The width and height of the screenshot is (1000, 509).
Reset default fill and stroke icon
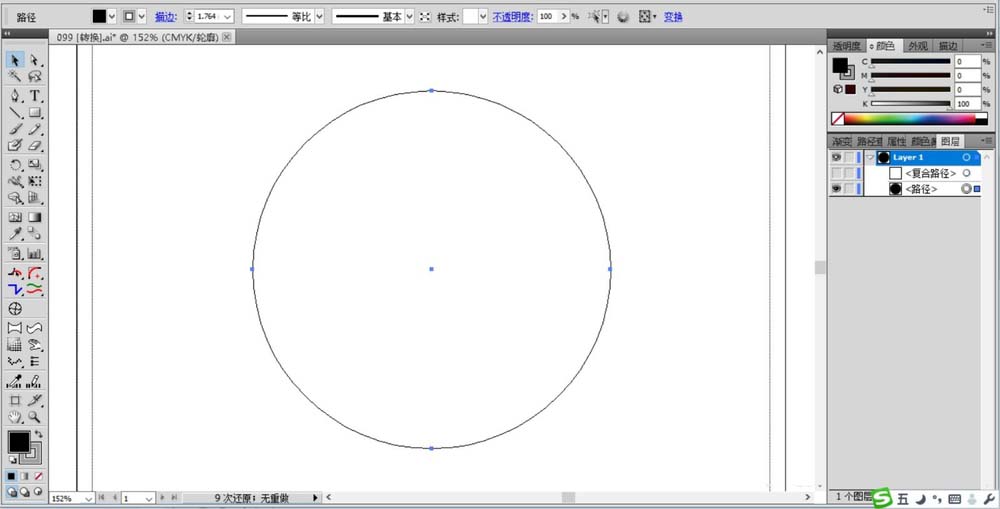(x=12, y=459)
